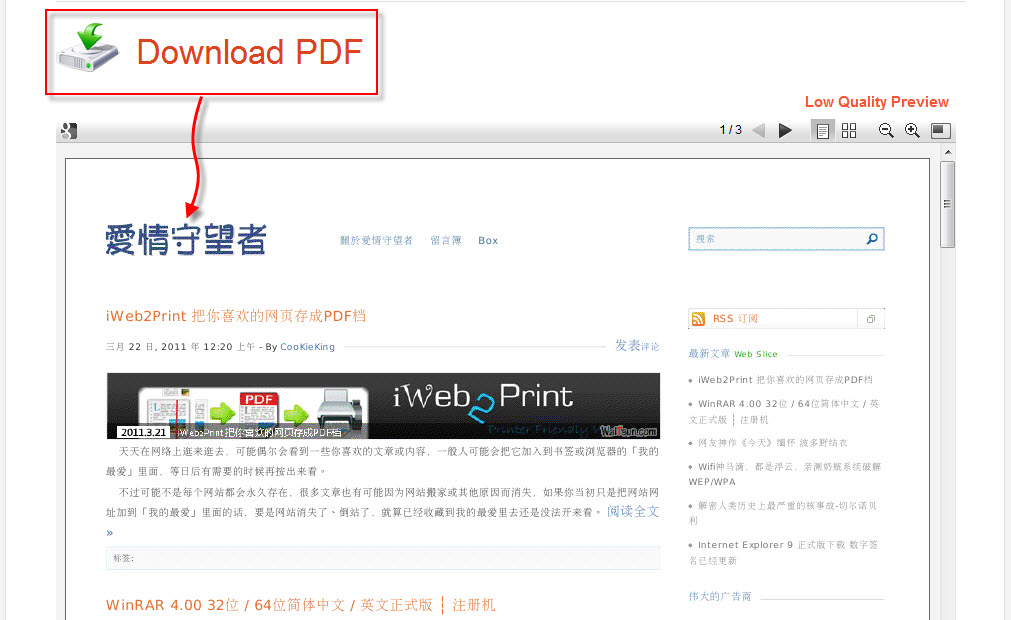Go to next page in preview
Screen dimensions: 1011x620
click(x=785, y=131)
